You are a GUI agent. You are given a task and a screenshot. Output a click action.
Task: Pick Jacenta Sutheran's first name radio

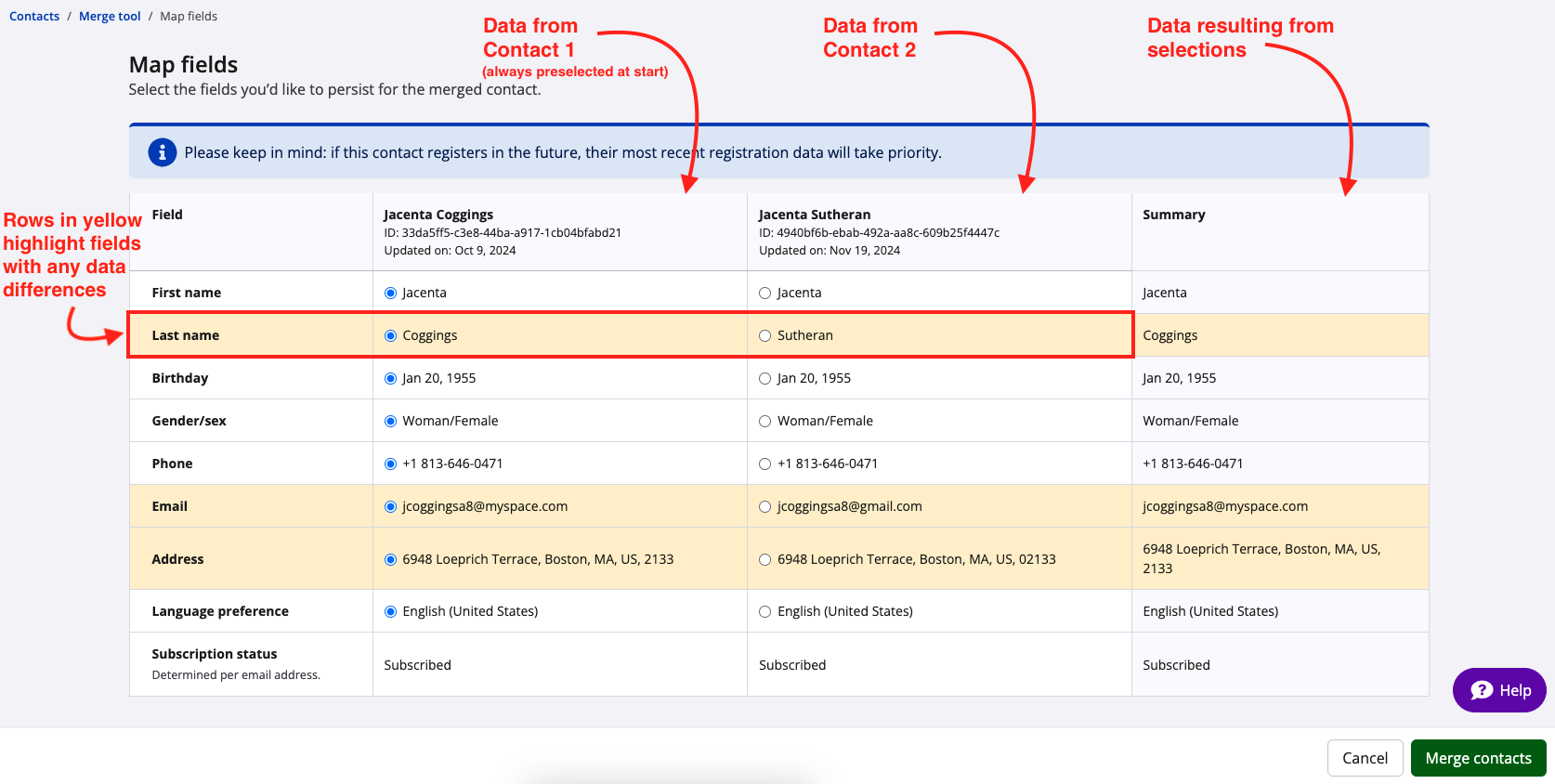[765, 293]
